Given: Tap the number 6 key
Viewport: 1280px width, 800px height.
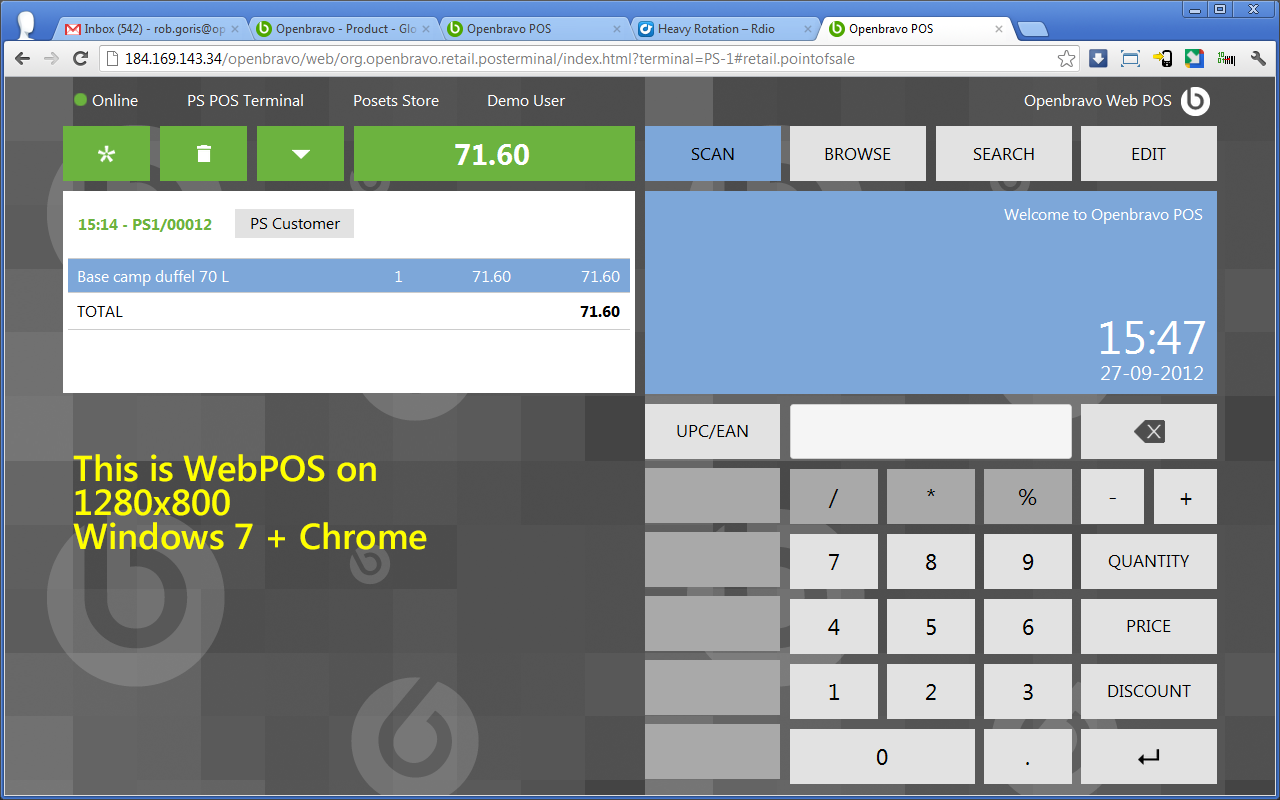Looking at the screenshot, I should tap(1028, 627).
